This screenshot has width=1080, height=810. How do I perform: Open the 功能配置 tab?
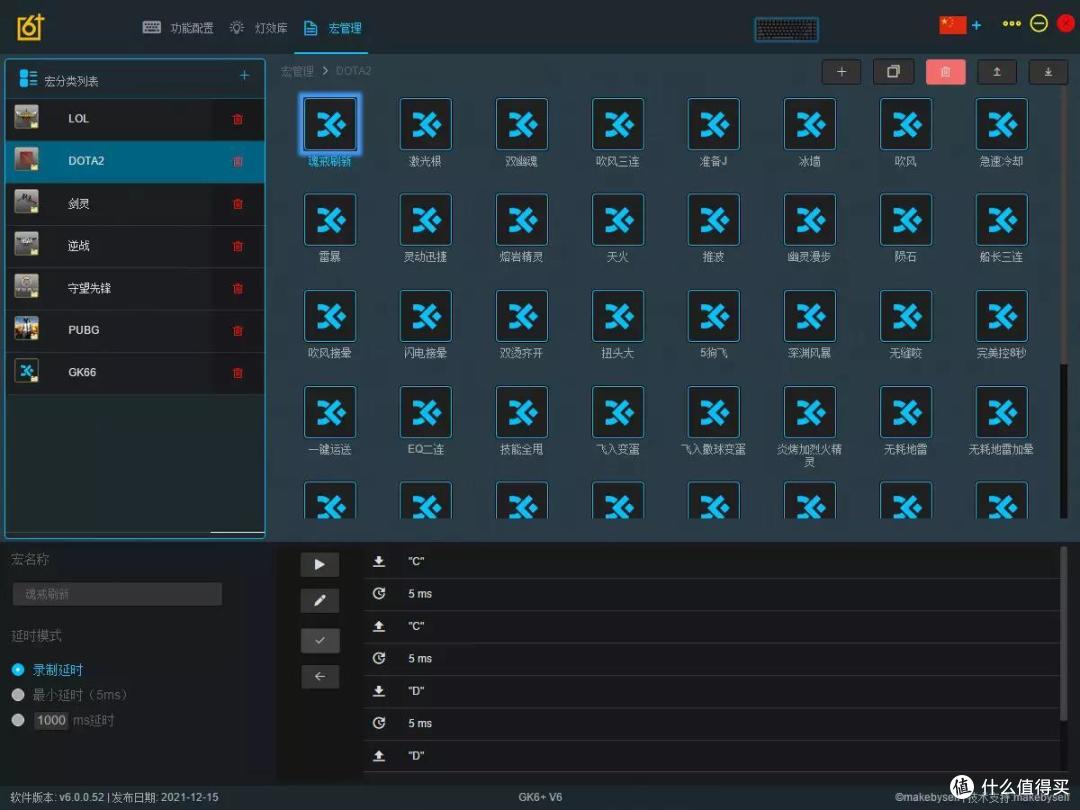pos(178,28)
